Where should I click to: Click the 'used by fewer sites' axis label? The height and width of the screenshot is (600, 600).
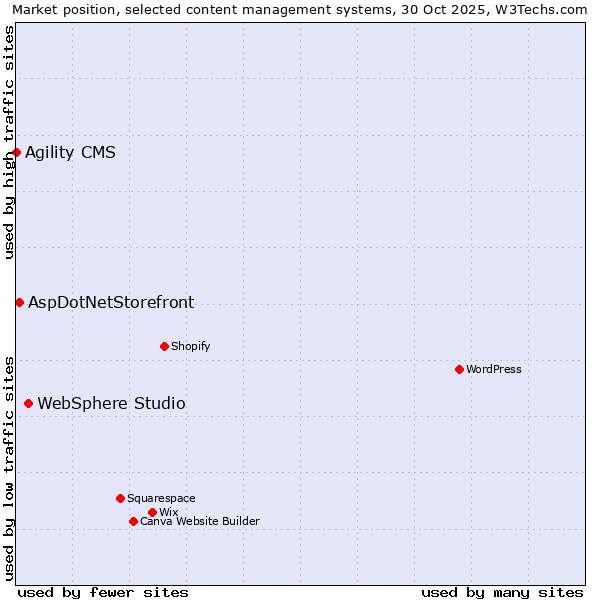pos(103,592)
